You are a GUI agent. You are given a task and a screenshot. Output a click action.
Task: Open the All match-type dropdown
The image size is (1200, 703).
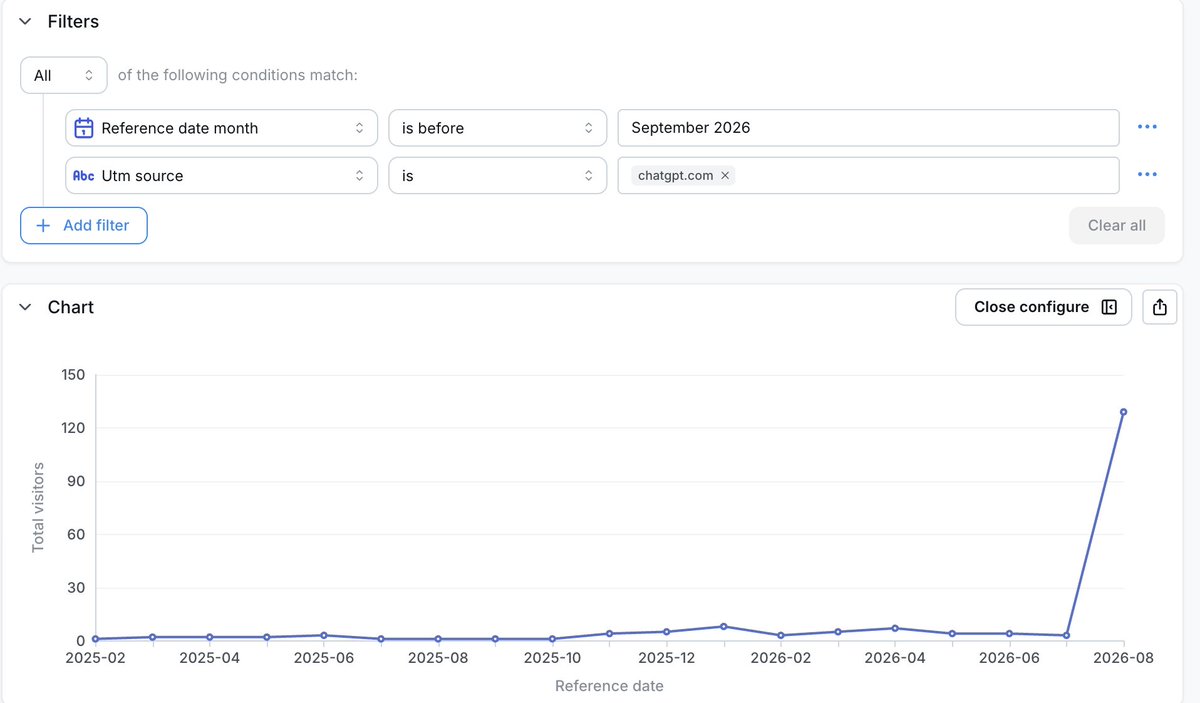64,75
